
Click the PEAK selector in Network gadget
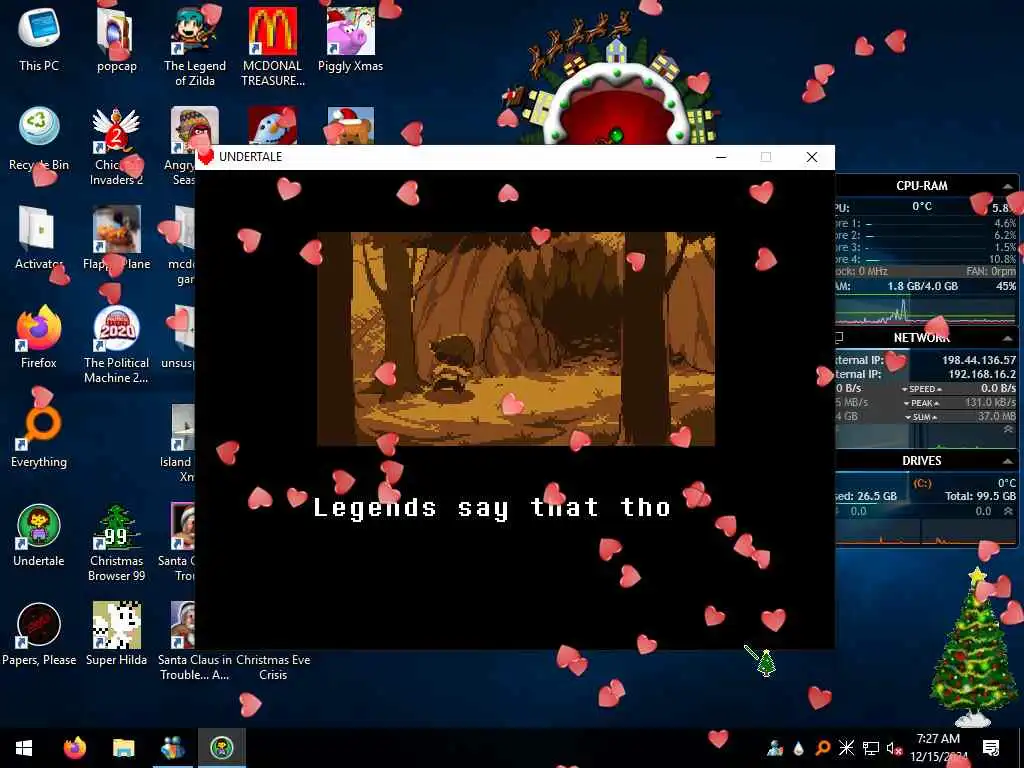pos(921,403)
